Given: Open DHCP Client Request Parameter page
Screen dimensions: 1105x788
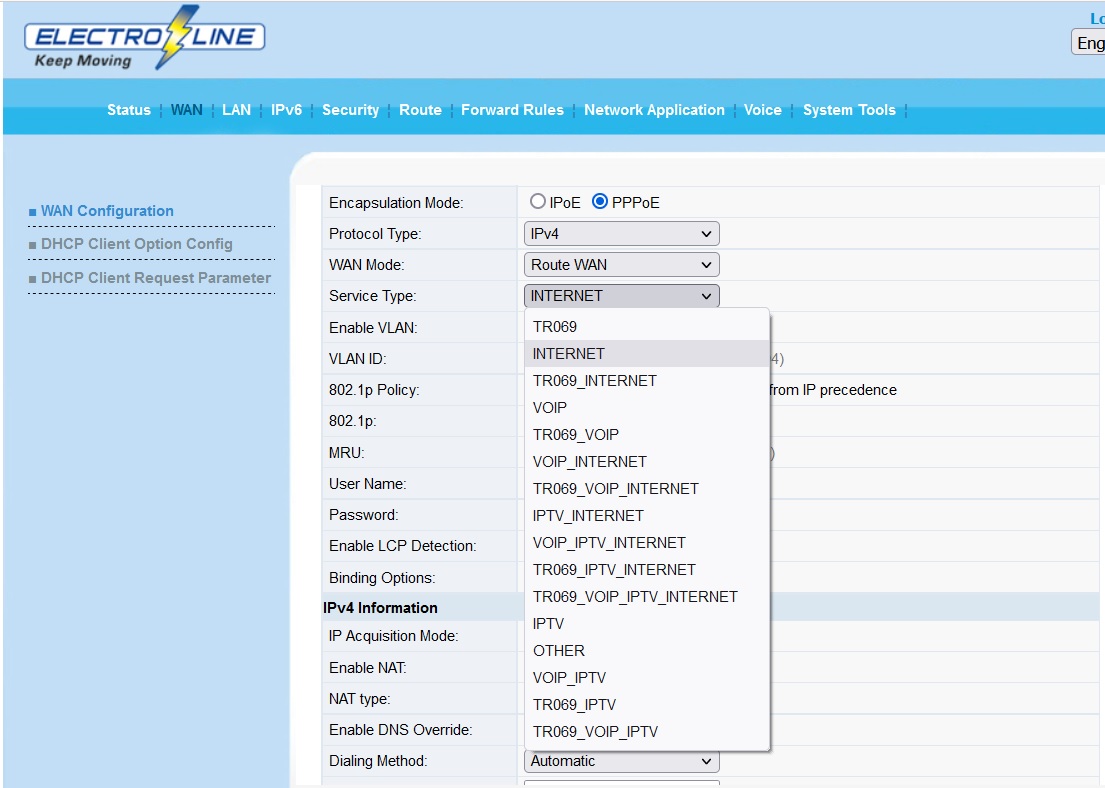Looking at the screenshot, I should [x=155, y=278].
